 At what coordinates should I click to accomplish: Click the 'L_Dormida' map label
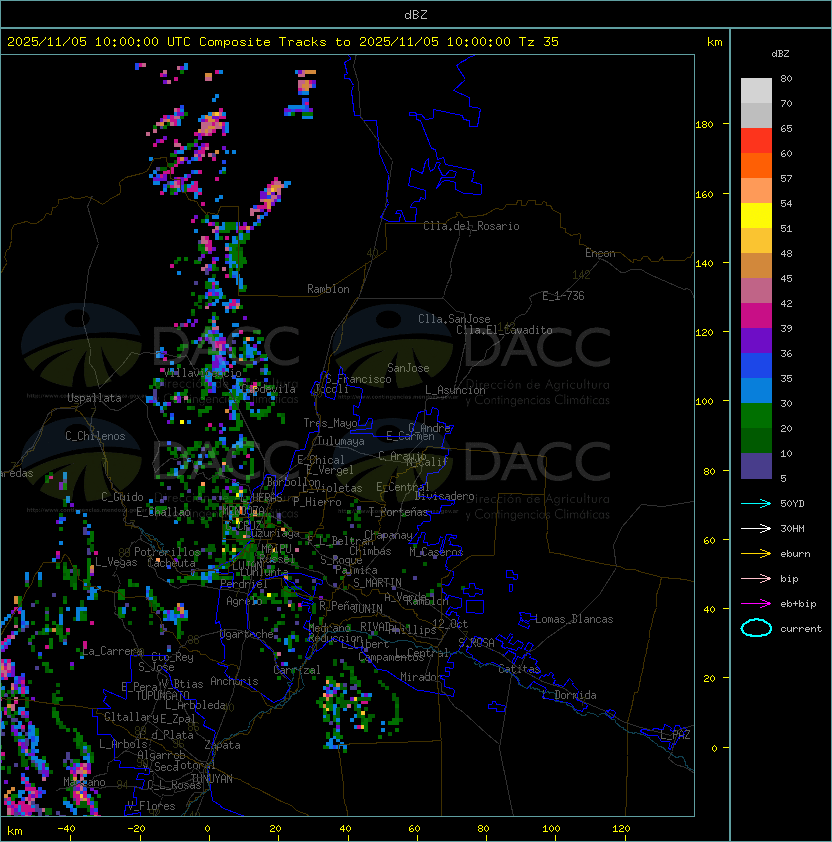[569, 695]
